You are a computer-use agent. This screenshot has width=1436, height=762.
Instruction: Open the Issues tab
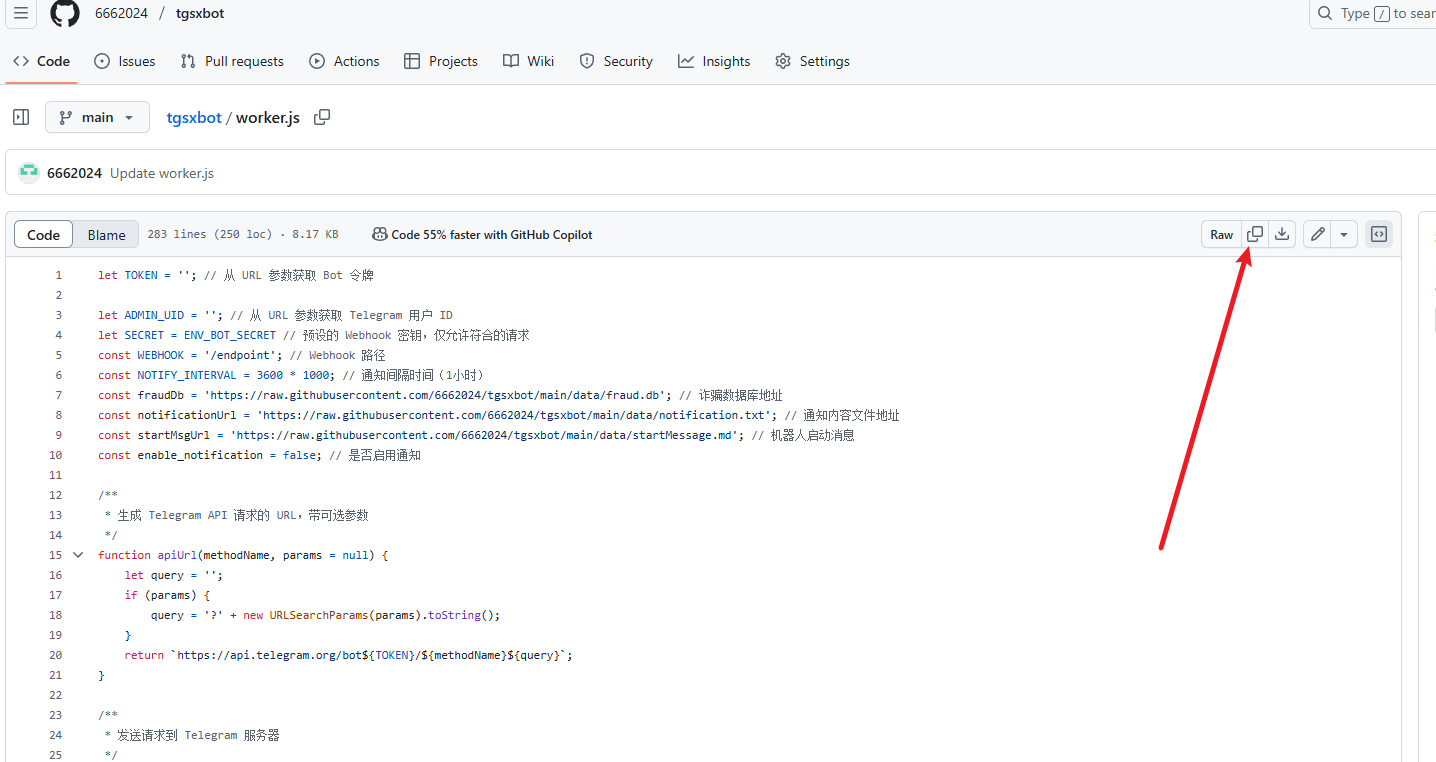click(x=125, y=61)
